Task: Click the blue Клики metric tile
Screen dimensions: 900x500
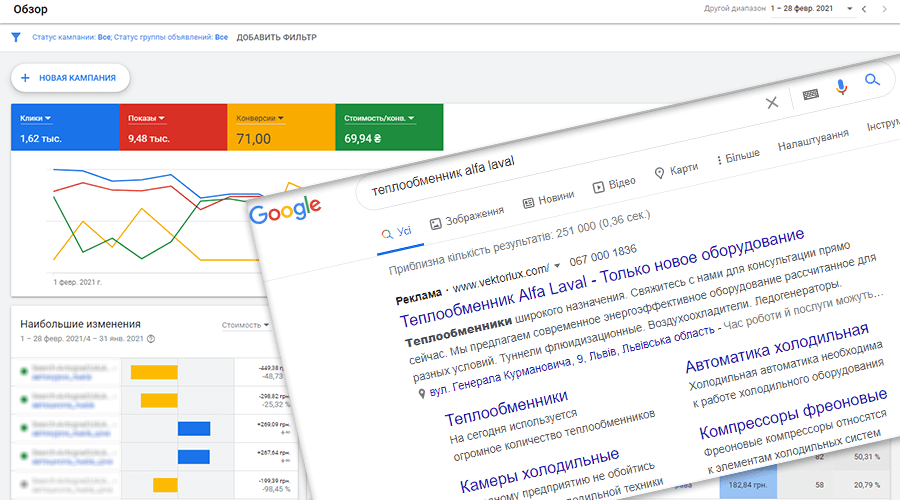Action: coord(65,127)
